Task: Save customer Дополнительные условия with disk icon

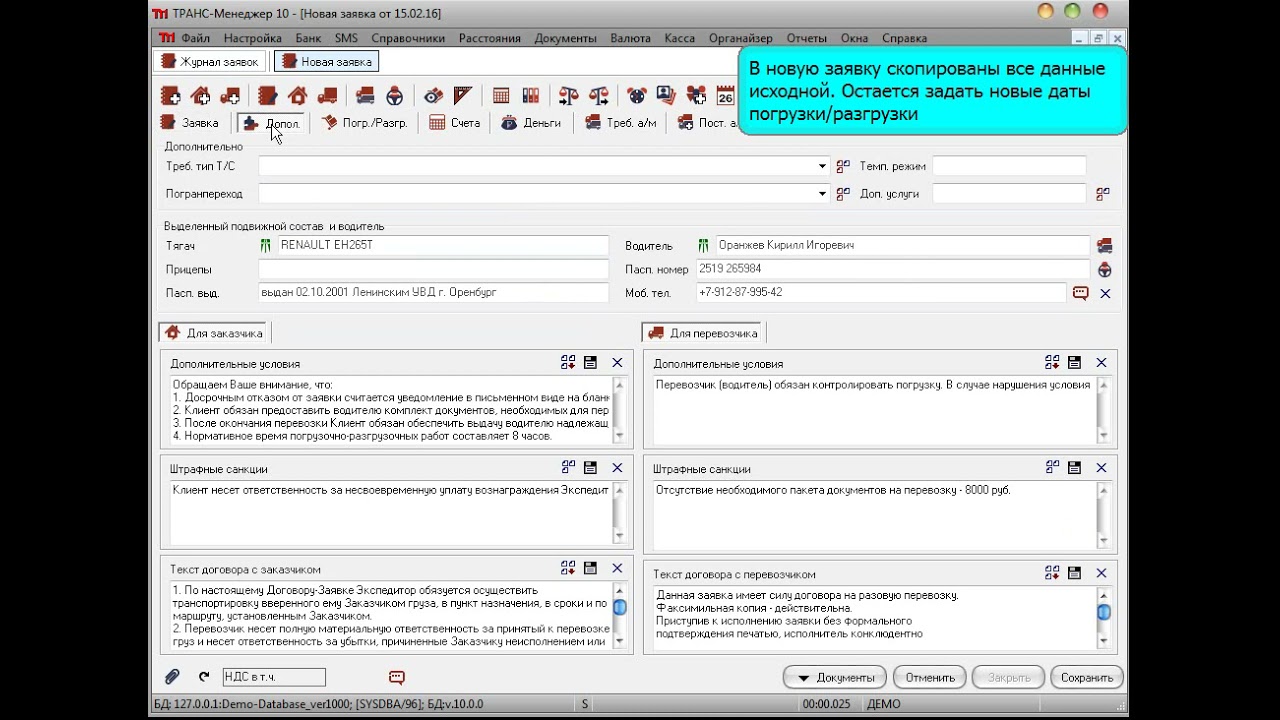Action: pyautogui.click(x=590, y=363)
